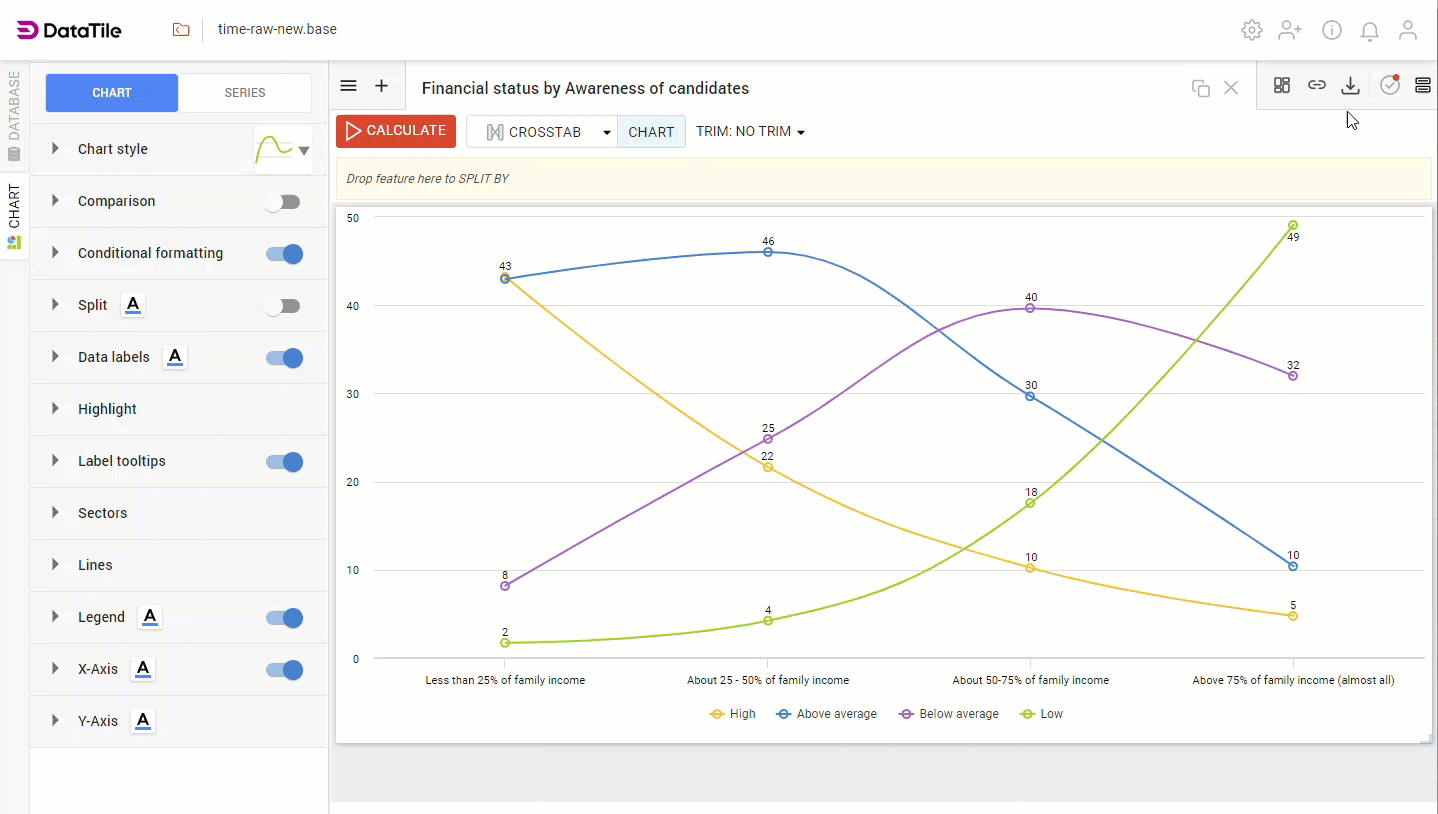
Task: Open the dashboard layout icon
Action: [x=1281, y=86]
